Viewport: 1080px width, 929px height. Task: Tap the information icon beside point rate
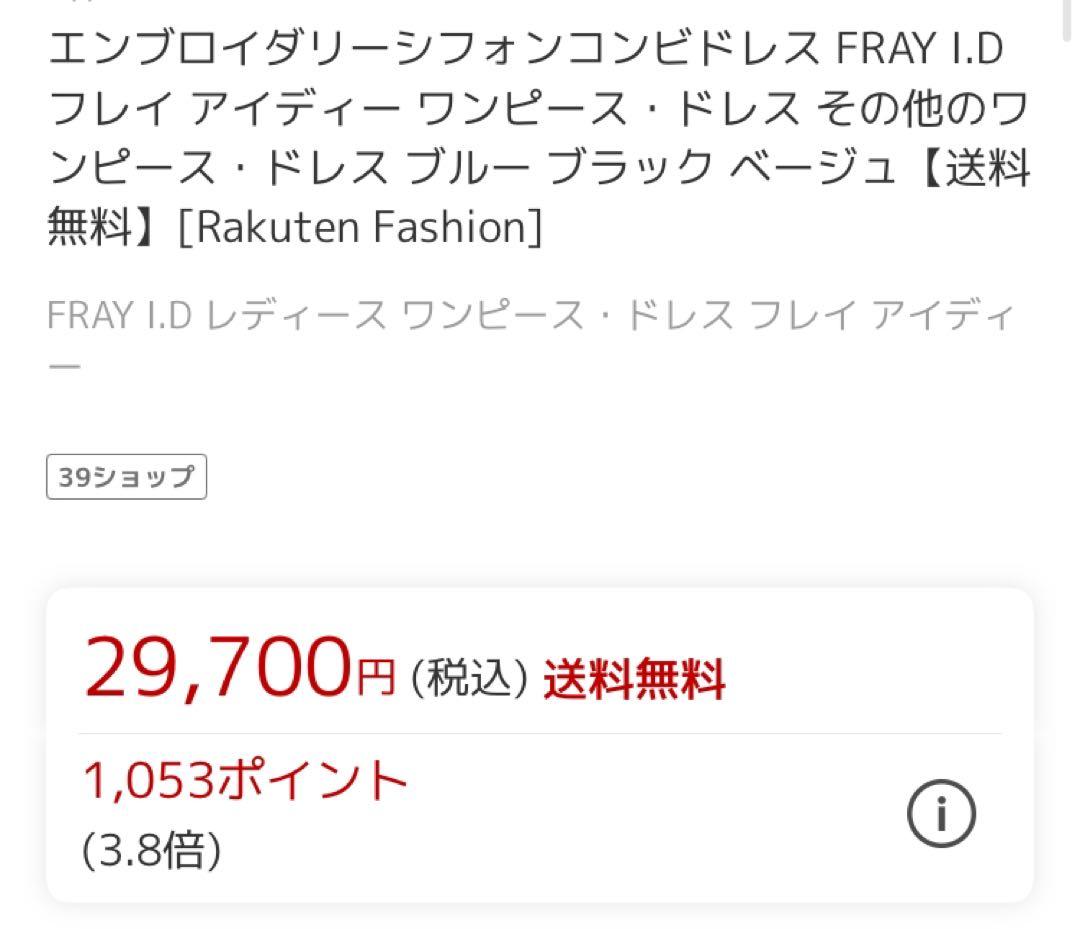pos(943,813)
